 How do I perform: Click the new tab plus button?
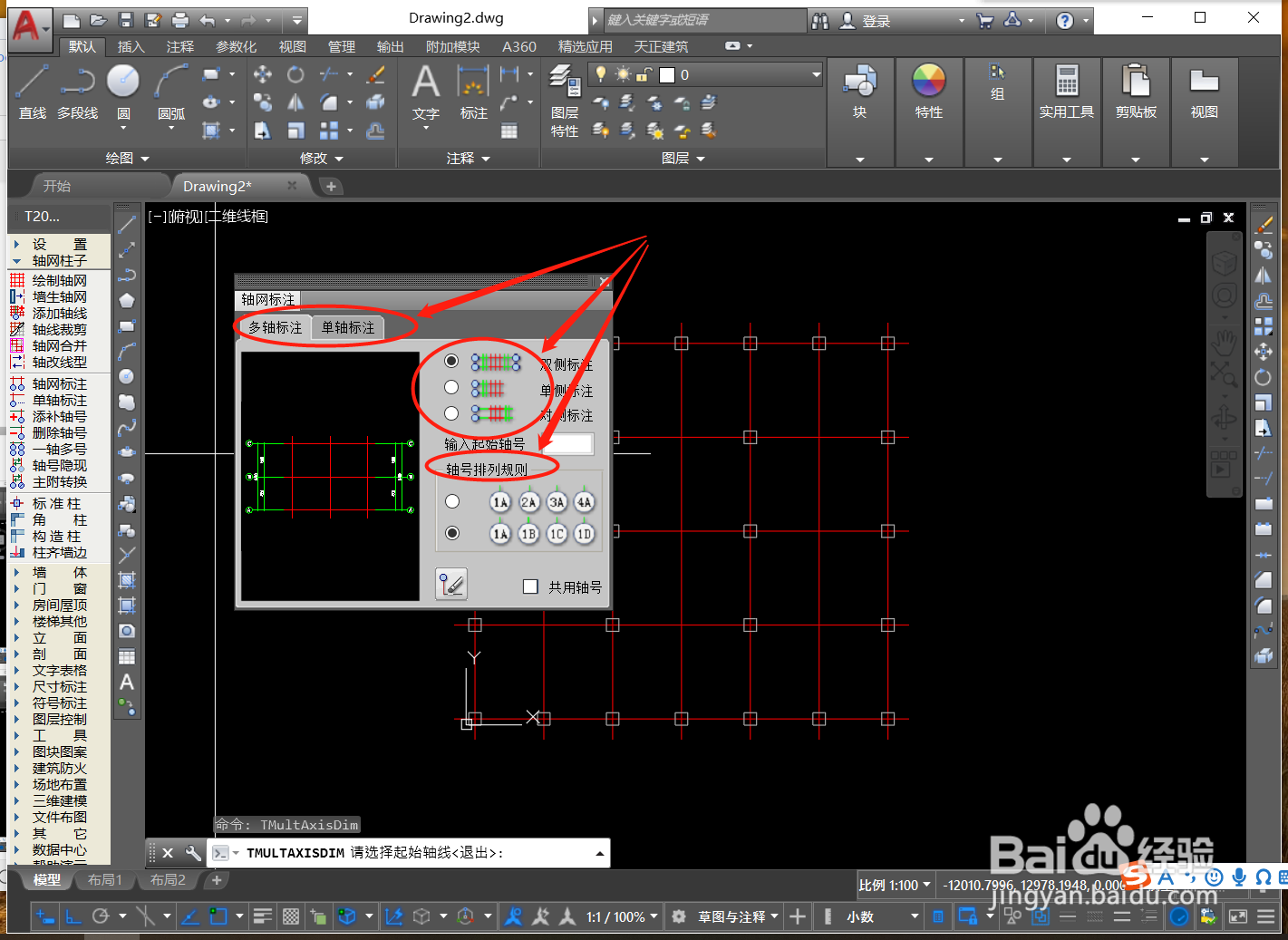[331, 186]
